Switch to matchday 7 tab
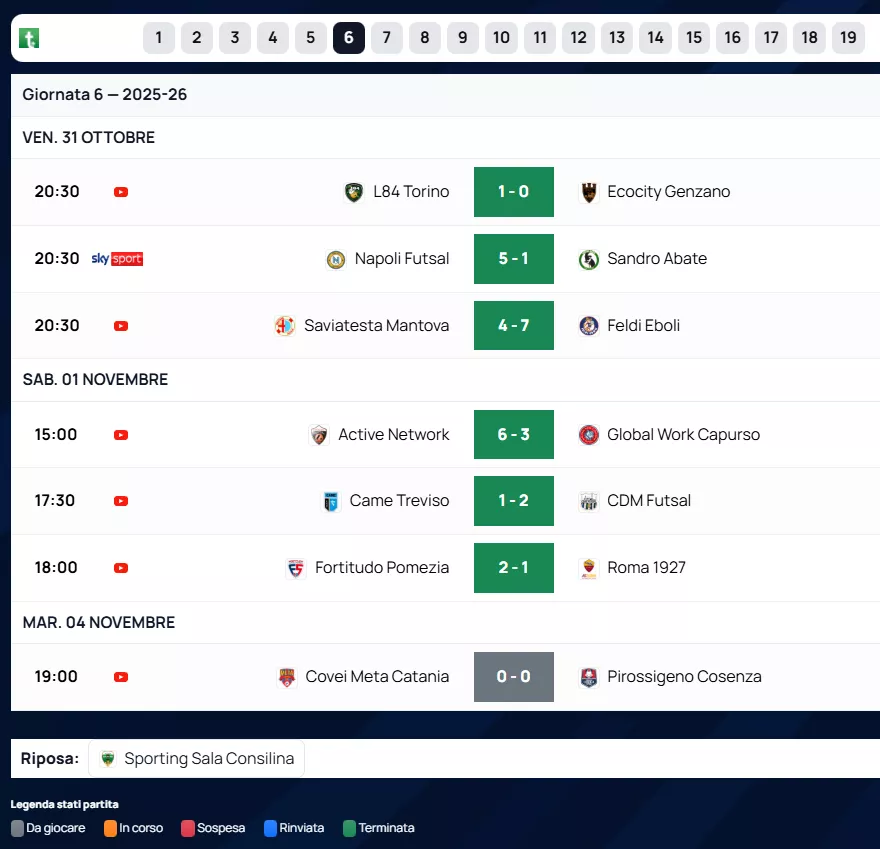880x849 pixels. (x=387, y=38)
